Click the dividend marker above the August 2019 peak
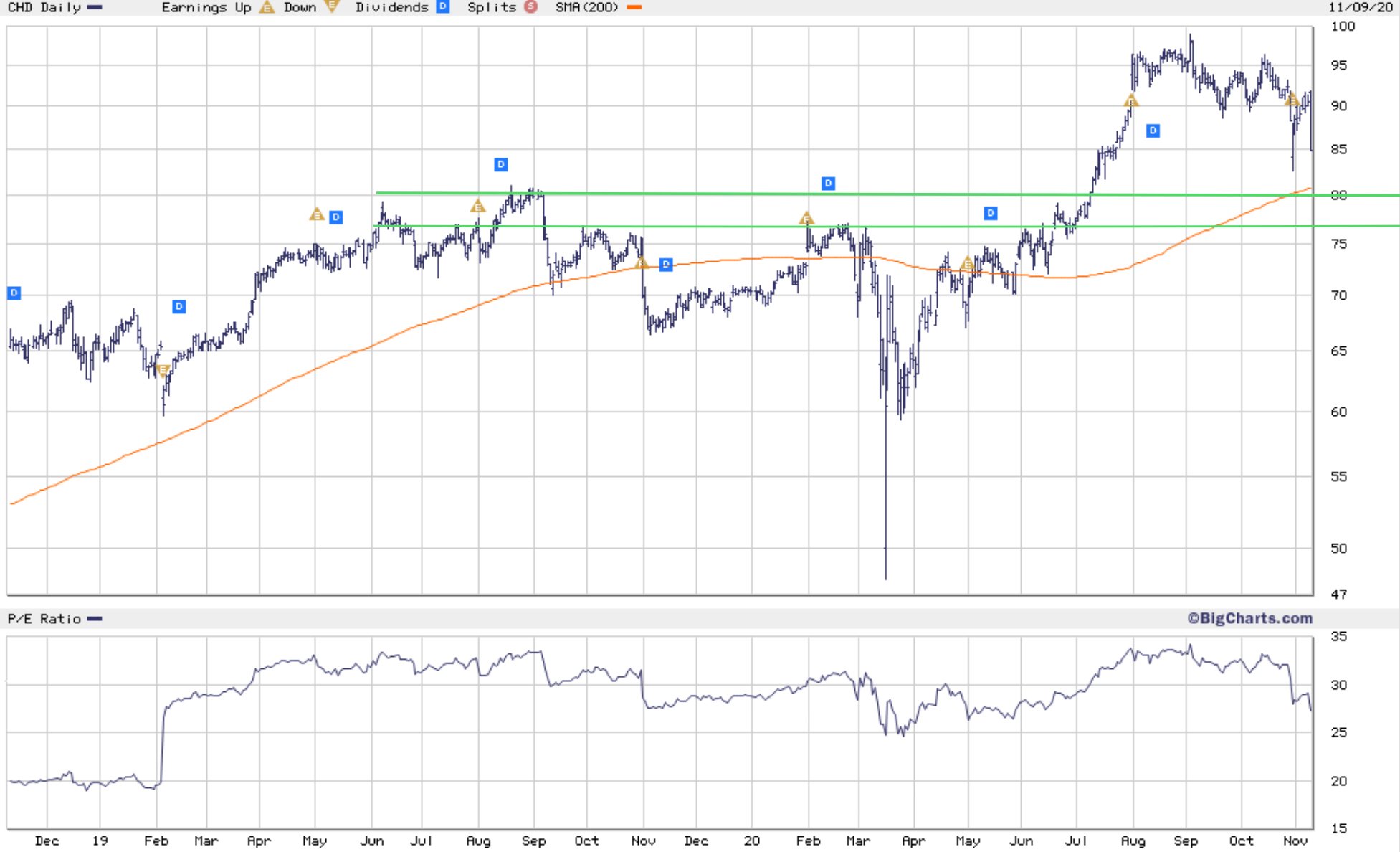Image resolution: width=1400 pixels, height=852 pixels. pyautogui.click(x=501, y=165)
